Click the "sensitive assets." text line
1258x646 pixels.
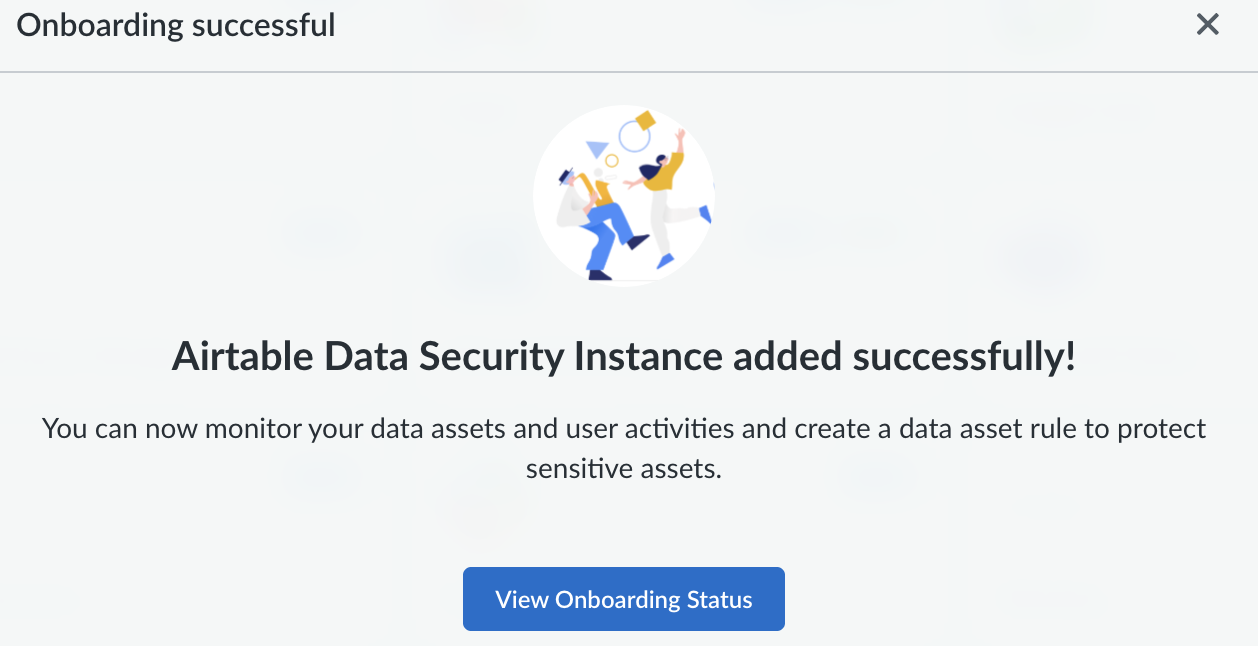[623, 469]
